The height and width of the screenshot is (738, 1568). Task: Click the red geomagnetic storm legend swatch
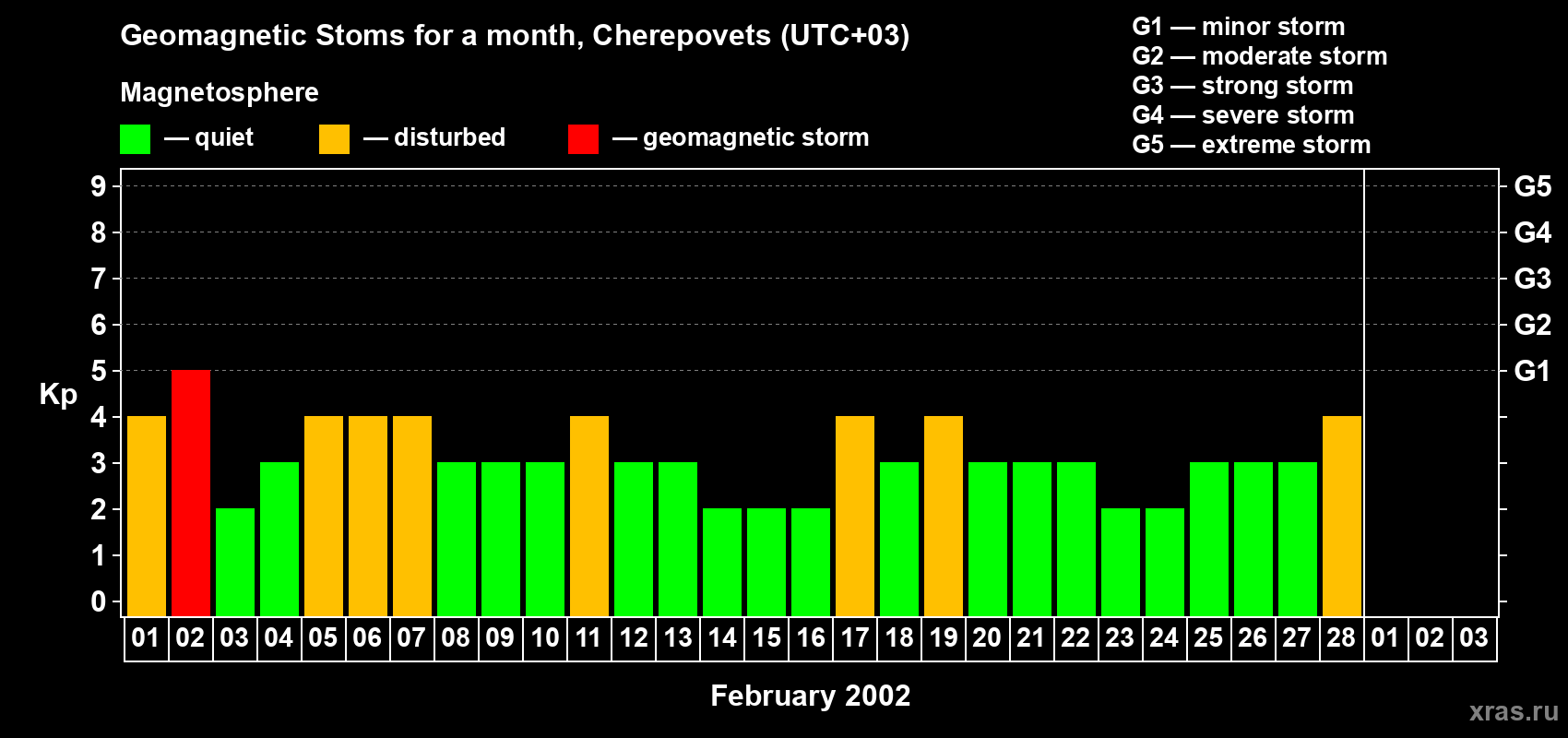(583, 139)
